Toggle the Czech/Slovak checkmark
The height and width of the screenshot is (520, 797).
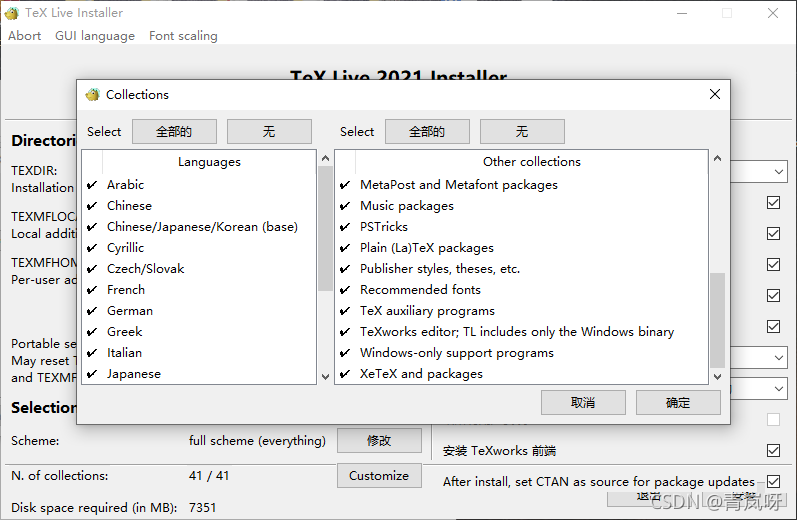pyautogui.click(x=92, y=269)
